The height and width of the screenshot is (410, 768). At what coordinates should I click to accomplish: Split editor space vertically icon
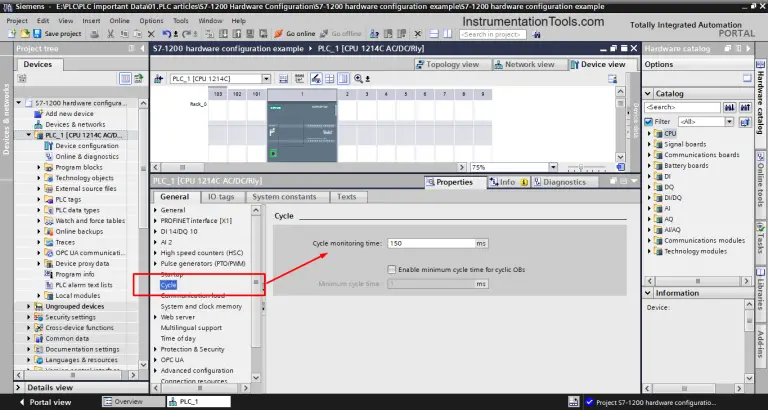click(447, 34)
